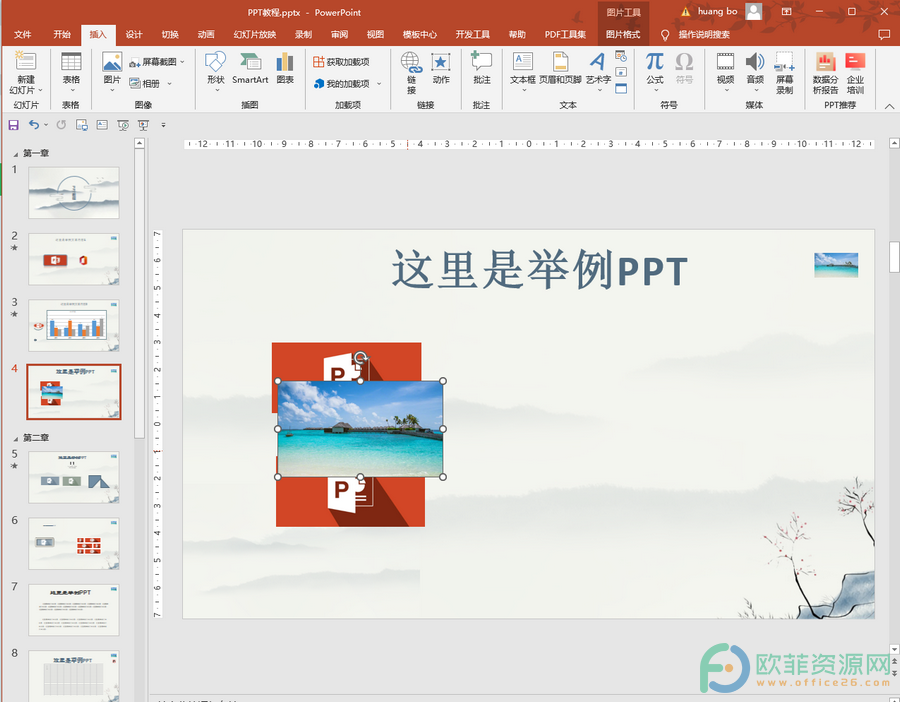Open the 我的加载项 dropdown arrow
This screenshot has height=702, width=900.
click(379, 84)
